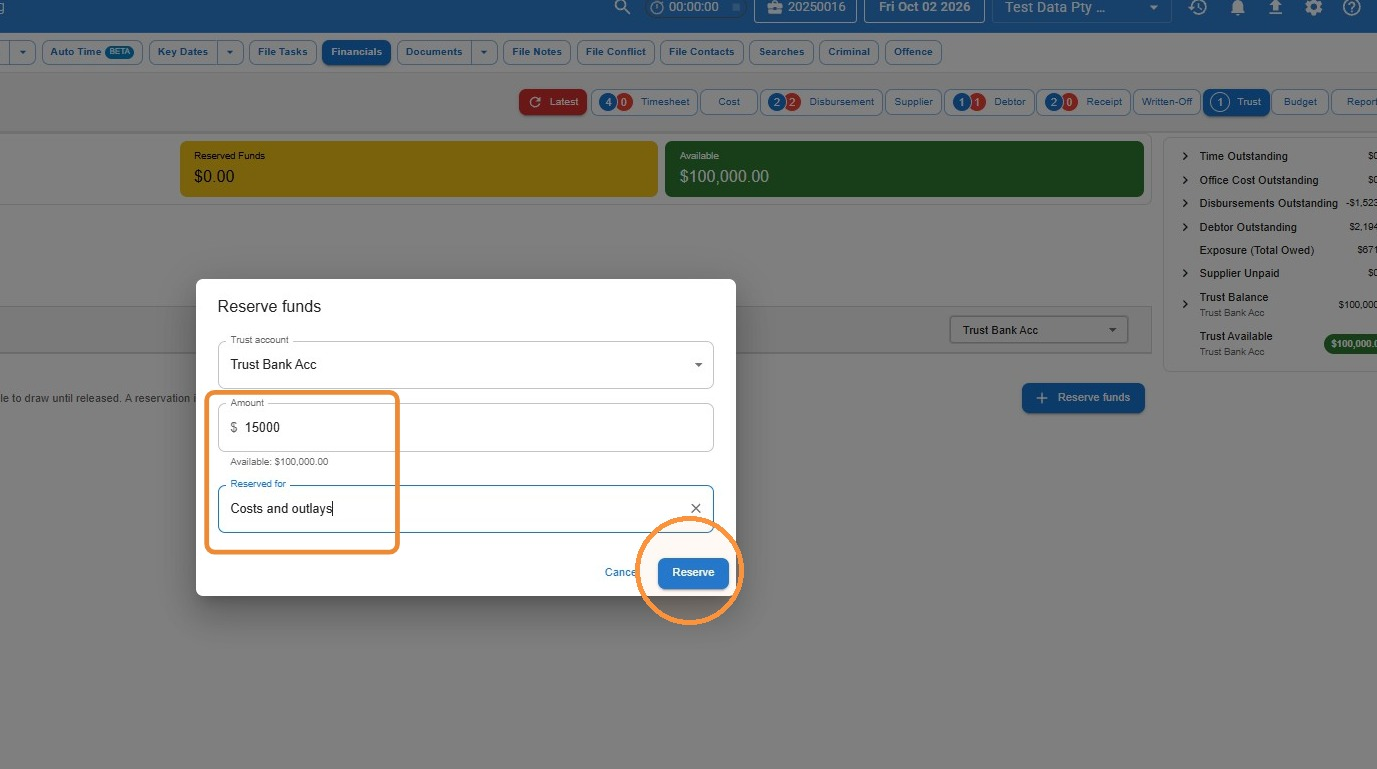Click into the Amount field
1377x769 pixels.
[x=466, y=428]
